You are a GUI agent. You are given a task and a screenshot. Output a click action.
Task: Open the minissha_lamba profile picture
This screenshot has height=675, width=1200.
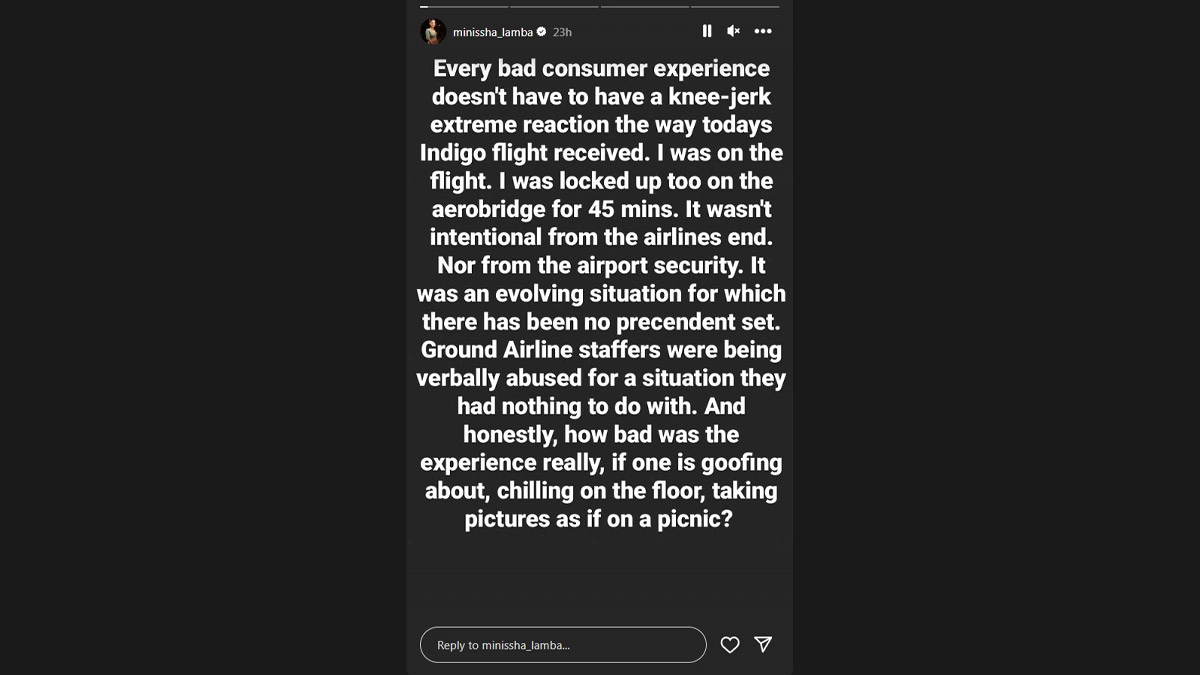point(433,31)
